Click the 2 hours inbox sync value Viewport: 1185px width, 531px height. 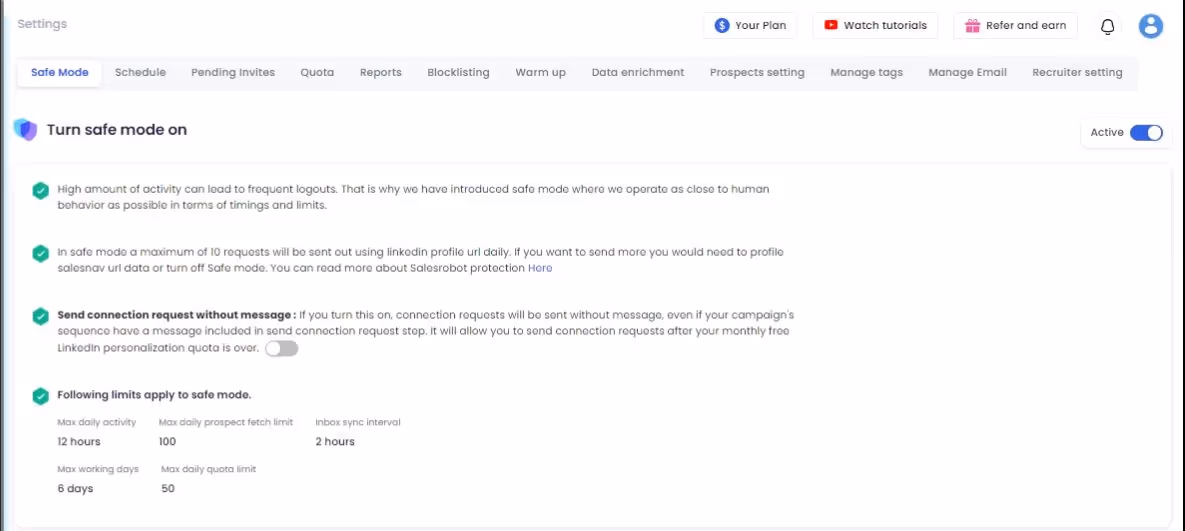click(x=335, y=442)
